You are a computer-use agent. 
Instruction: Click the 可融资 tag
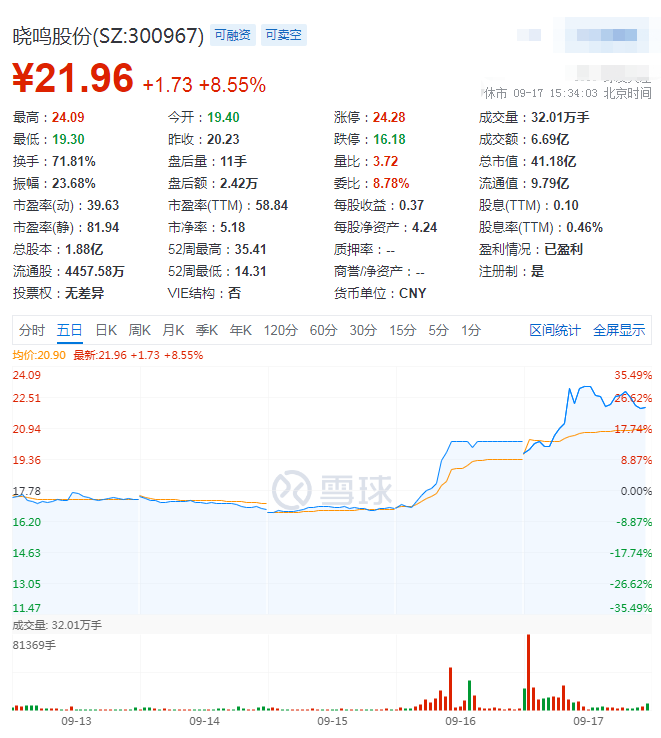(x=233, y=35)
